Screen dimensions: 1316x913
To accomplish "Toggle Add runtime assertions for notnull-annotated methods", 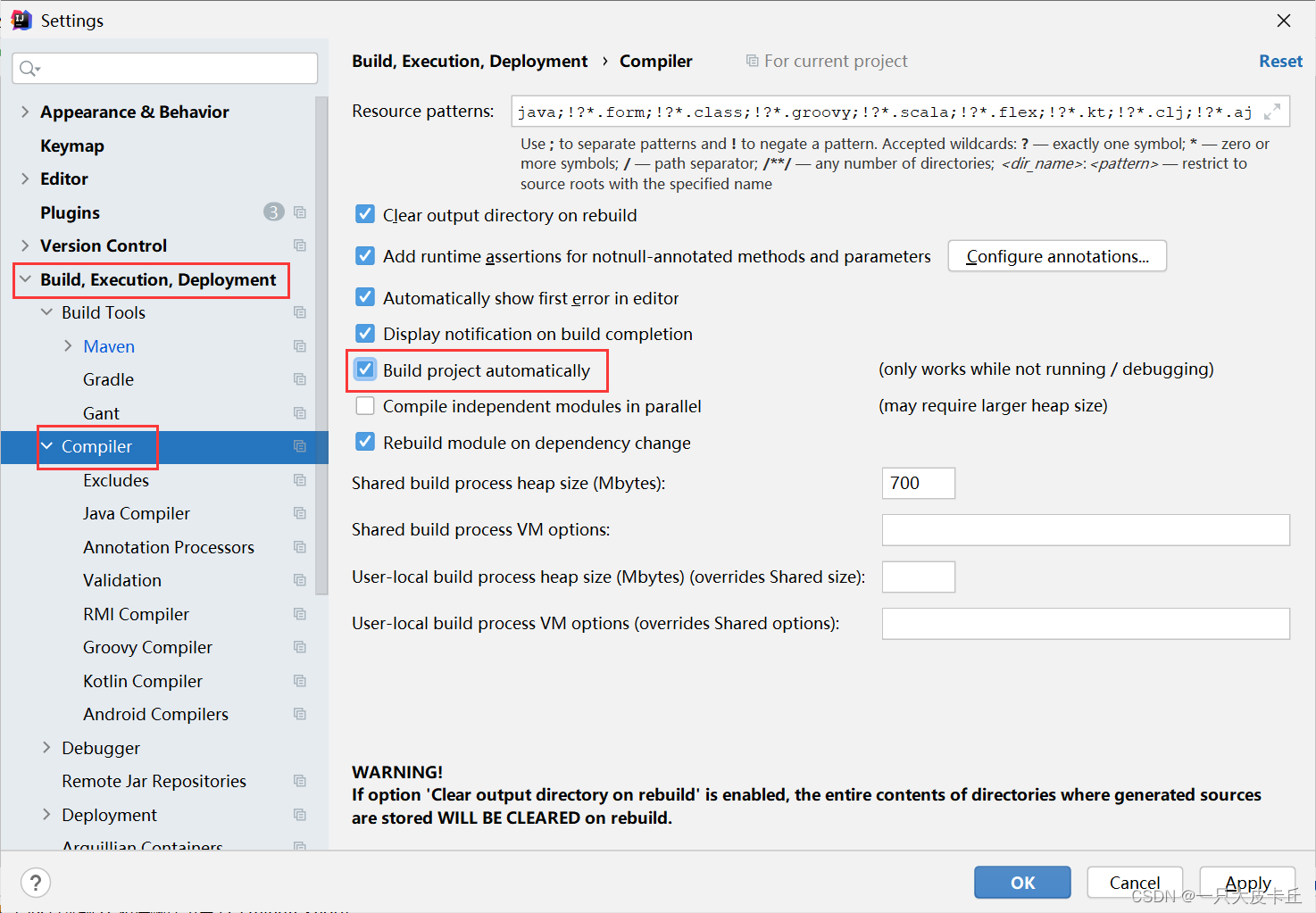I will point(365,256).
